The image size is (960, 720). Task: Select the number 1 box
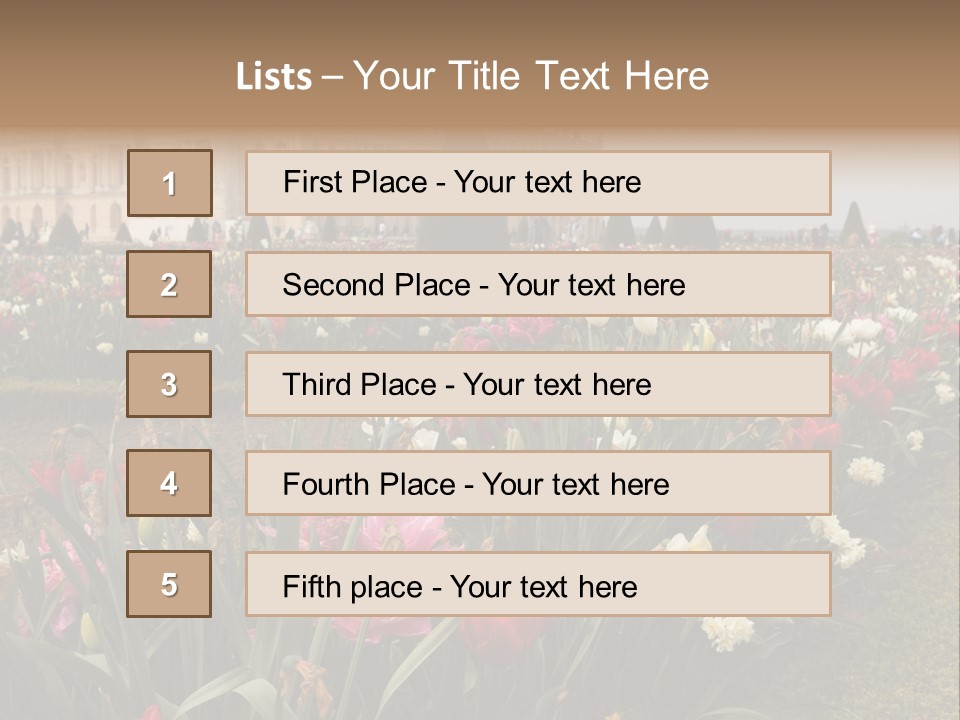point(170,183)
